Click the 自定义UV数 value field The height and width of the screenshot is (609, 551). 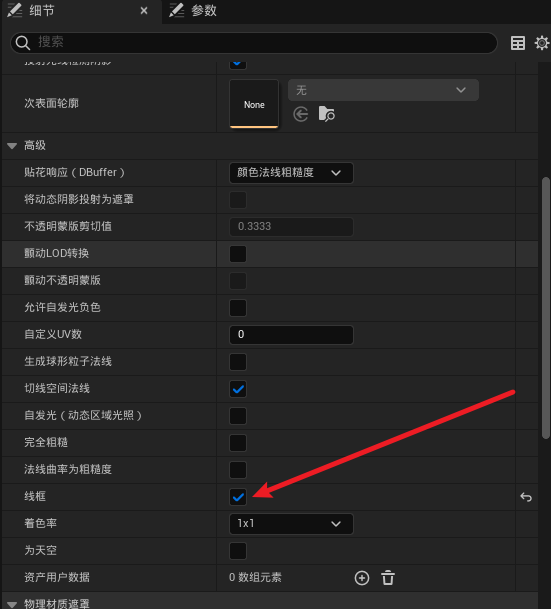click(291, 335)
